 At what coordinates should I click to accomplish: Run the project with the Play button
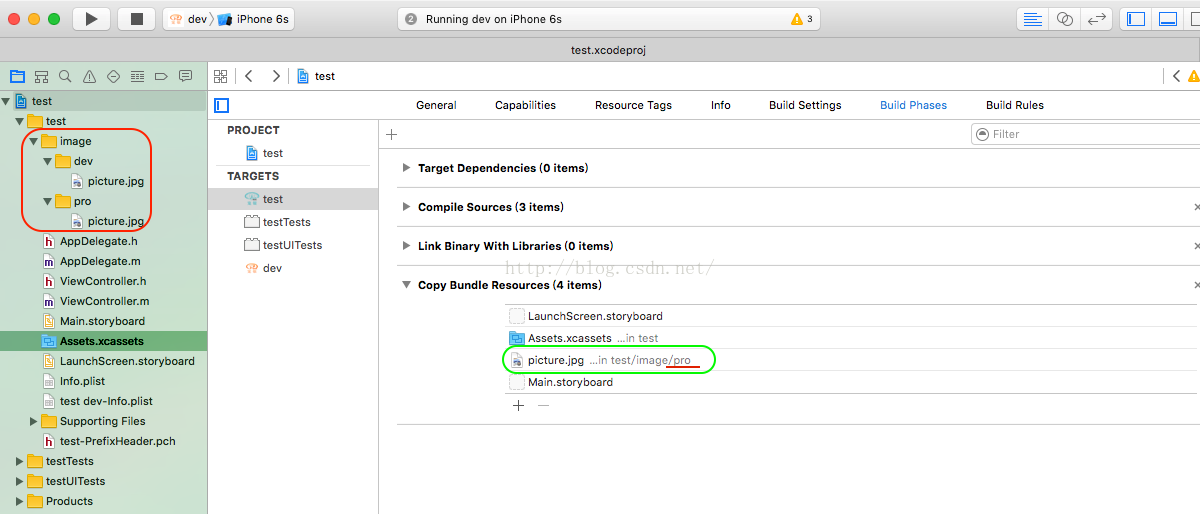point(92,18)
